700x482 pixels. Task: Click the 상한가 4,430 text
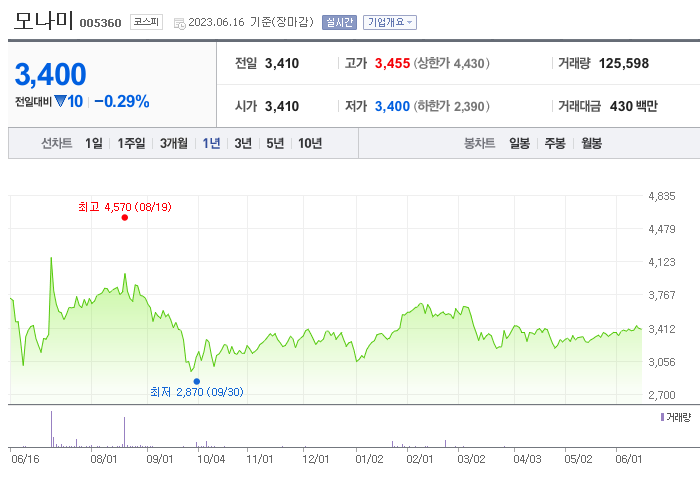(451, 63)
